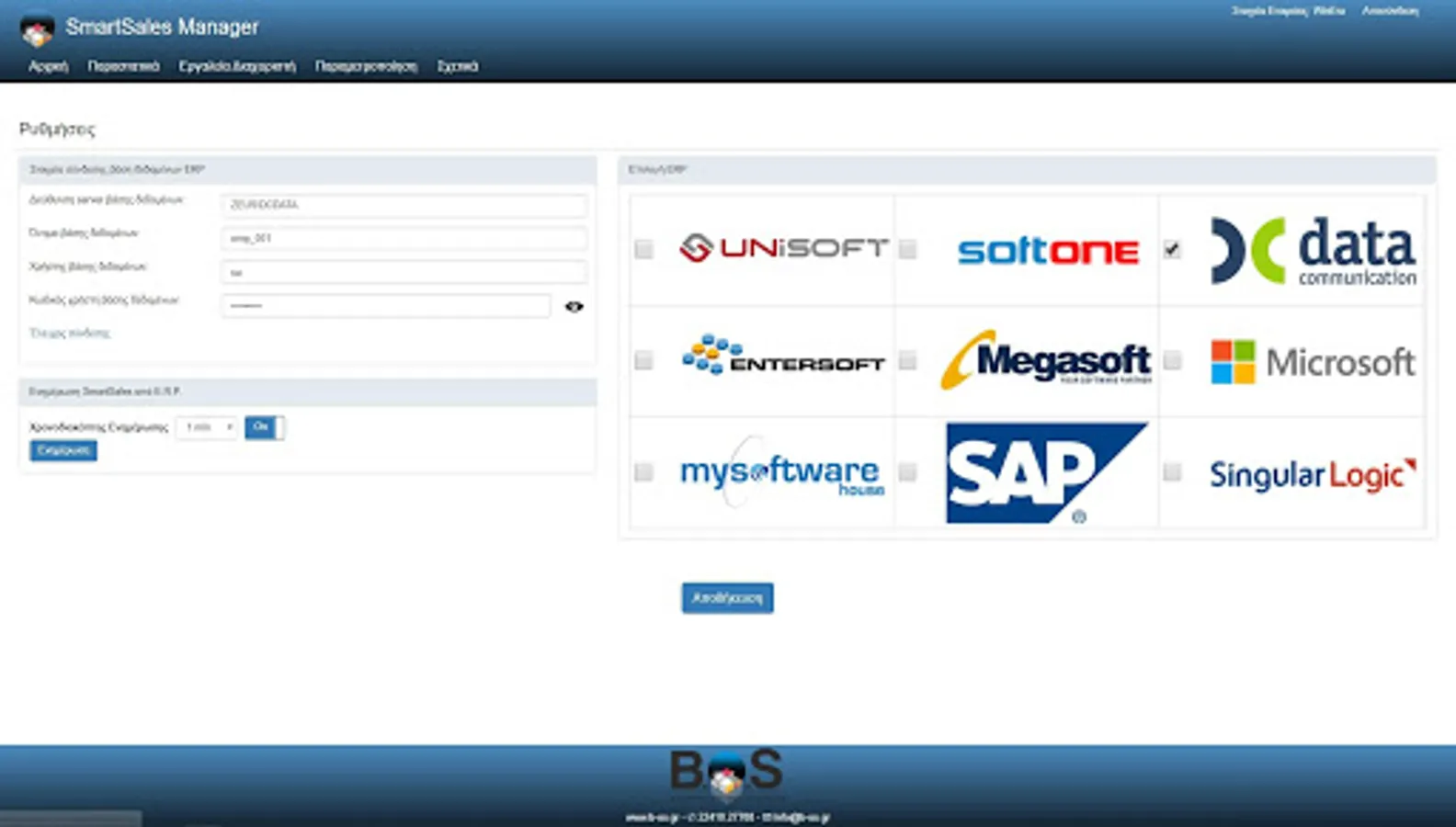The width and height of the screenshot is (1456, 827).
Task: Open the Σχετικά menu
Action: click(458, 66)
